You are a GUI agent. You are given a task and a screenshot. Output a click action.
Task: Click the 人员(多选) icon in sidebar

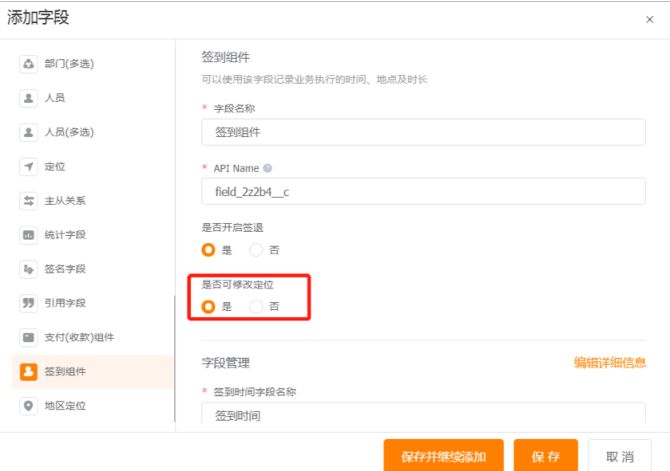coord(29,132)
